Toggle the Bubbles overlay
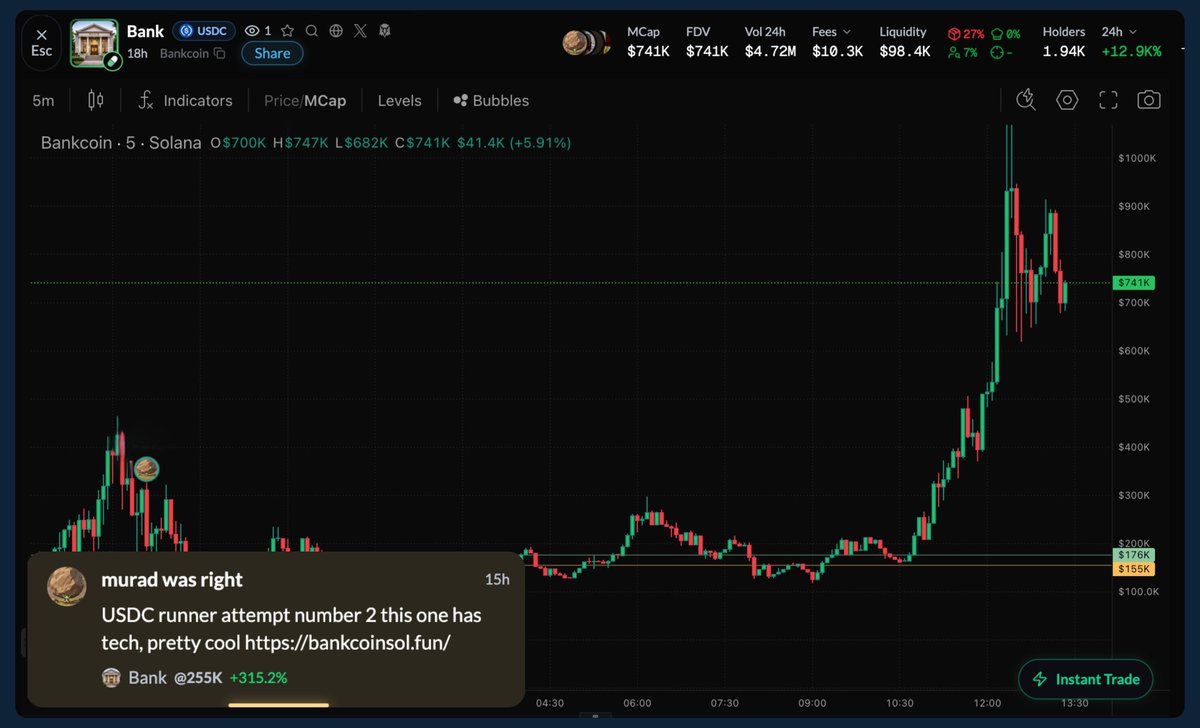This screenshot has width=1200, height=728. tap(491, 100)
